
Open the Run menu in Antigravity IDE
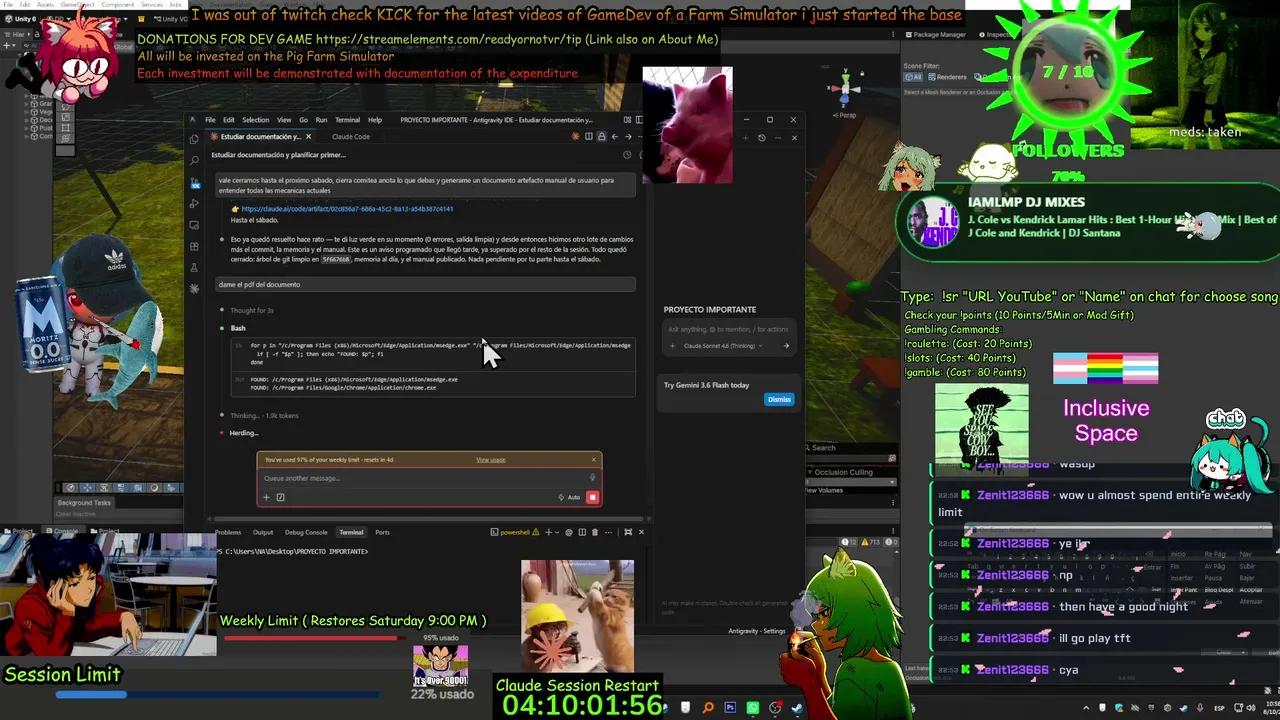321,120
